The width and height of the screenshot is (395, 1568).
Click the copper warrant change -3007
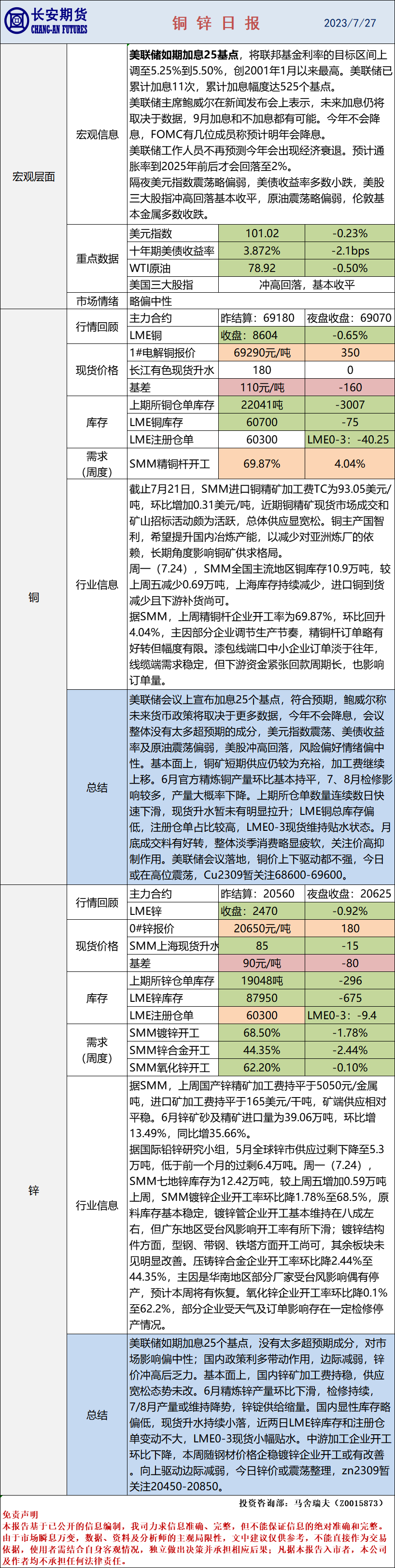[x=350, y=405]
